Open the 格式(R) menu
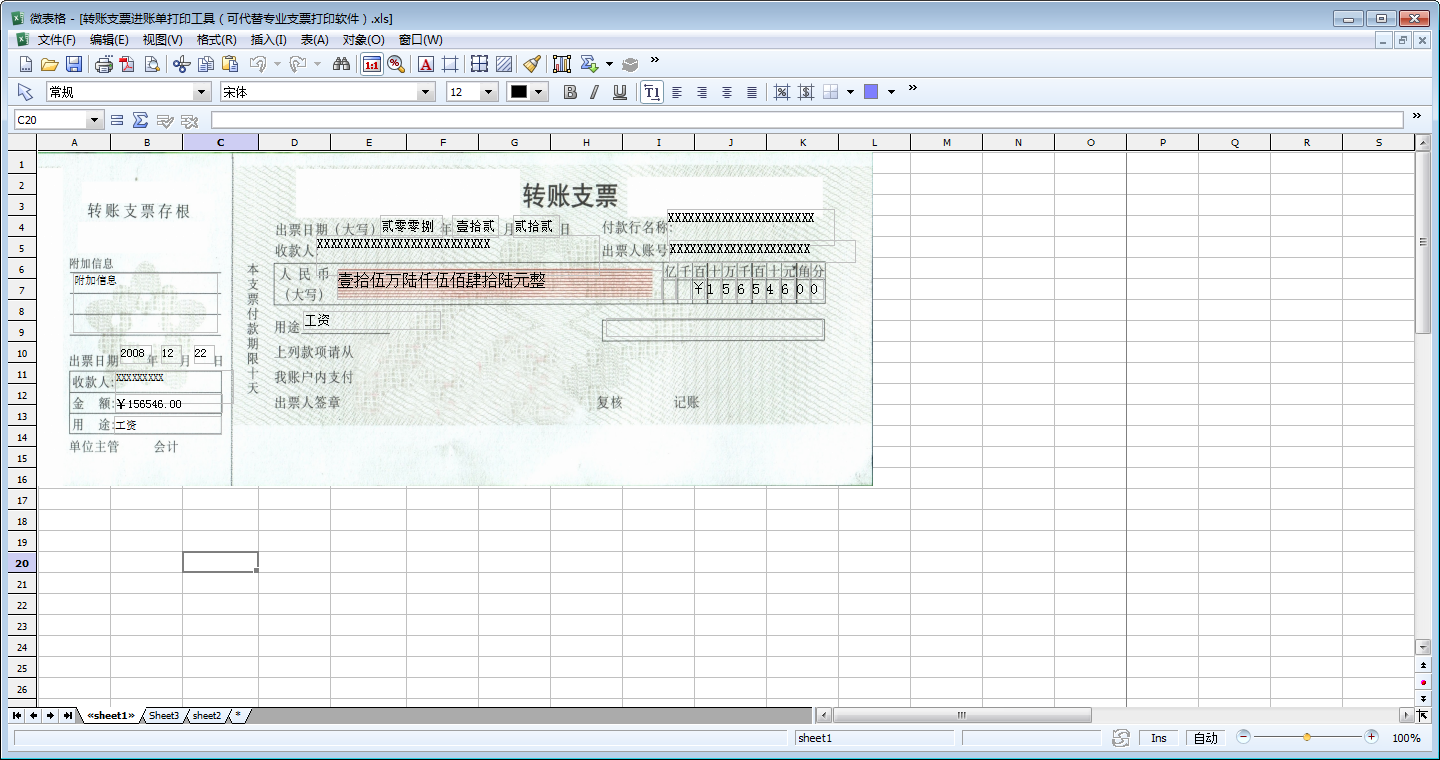This screenshot has height=760, width=1440. pyautogui.click(x=216, y=40)
